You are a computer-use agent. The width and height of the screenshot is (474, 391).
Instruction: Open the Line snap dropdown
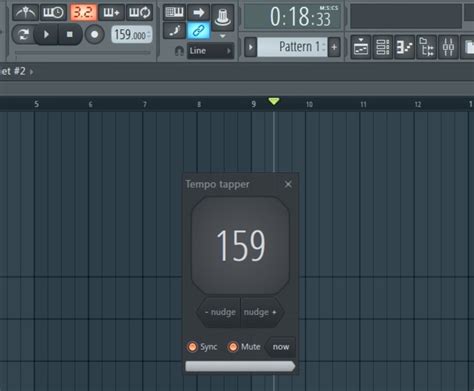(210, 51)
